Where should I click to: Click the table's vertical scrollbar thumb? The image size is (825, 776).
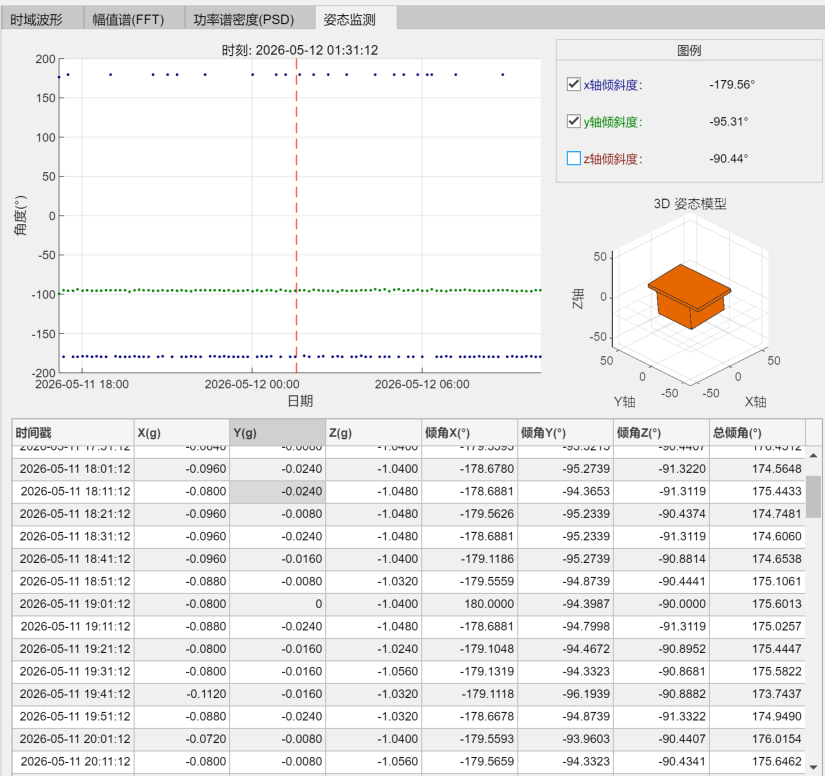813,496
